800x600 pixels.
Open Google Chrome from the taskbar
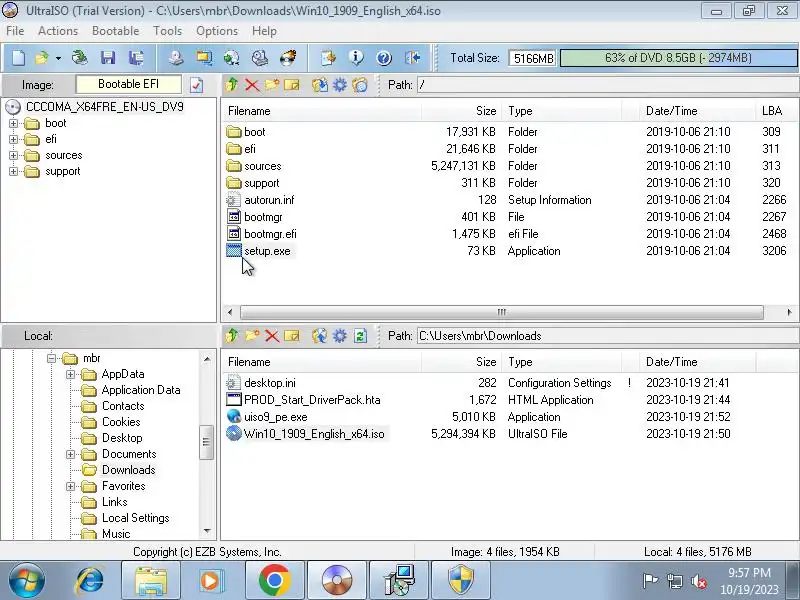pyautogui.click(x=274, y=580)
